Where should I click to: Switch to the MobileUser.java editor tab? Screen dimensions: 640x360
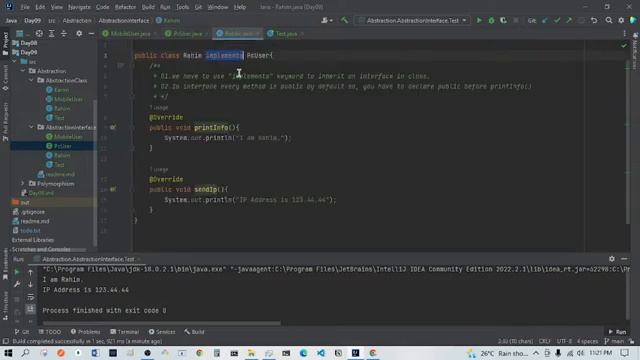click(x=130, y=34)
